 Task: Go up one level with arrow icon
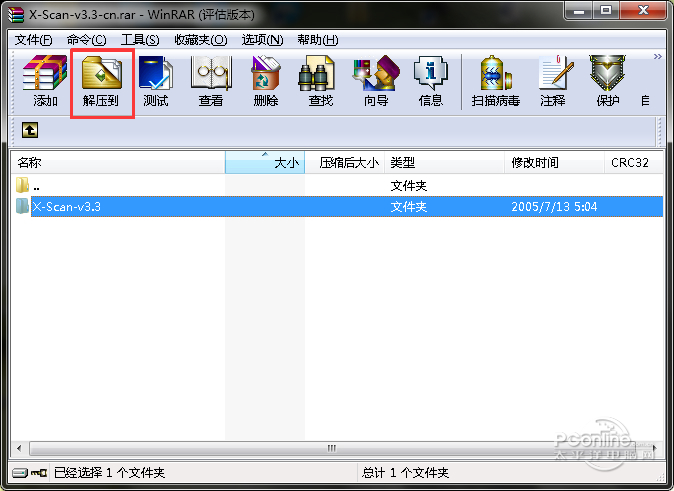(30, 130)
